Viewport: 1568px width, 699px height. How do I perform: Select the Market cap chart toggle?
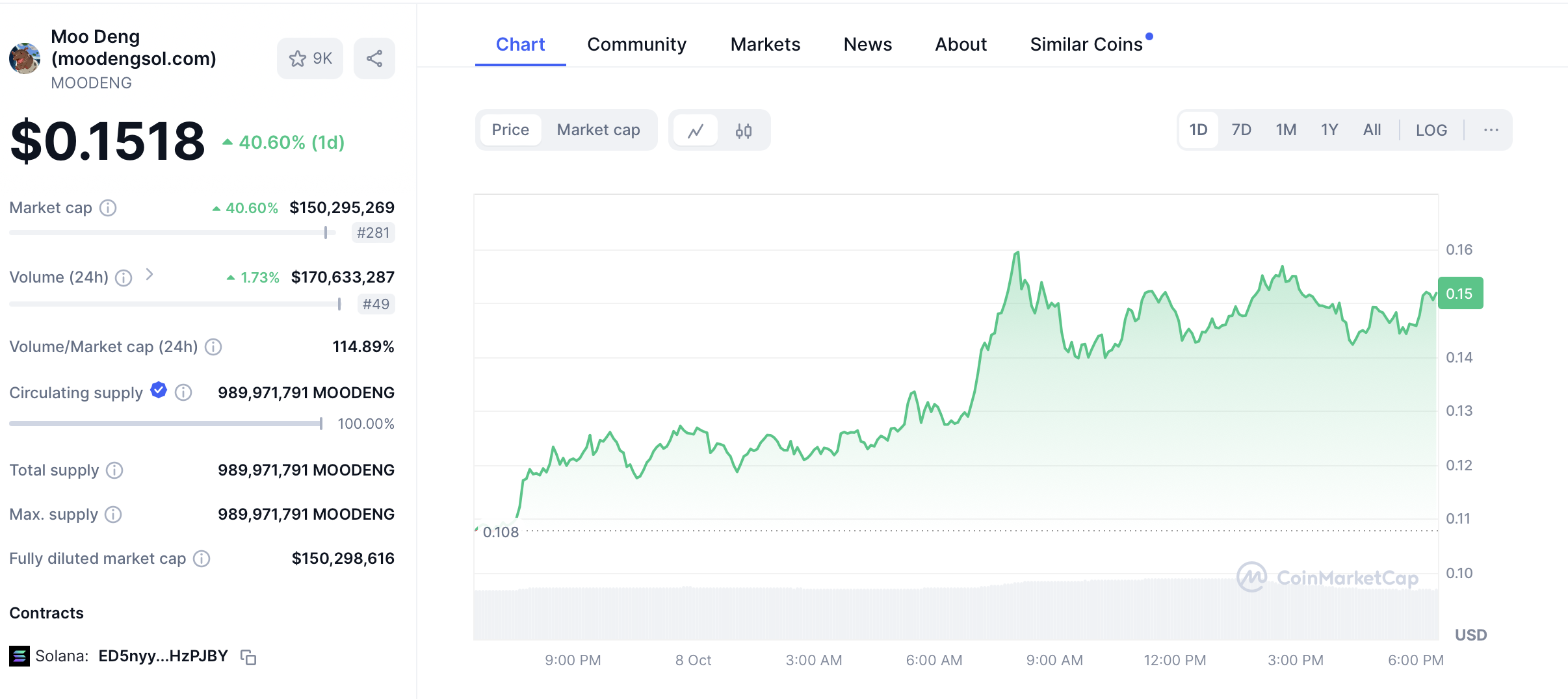click(x=598, y=130)
